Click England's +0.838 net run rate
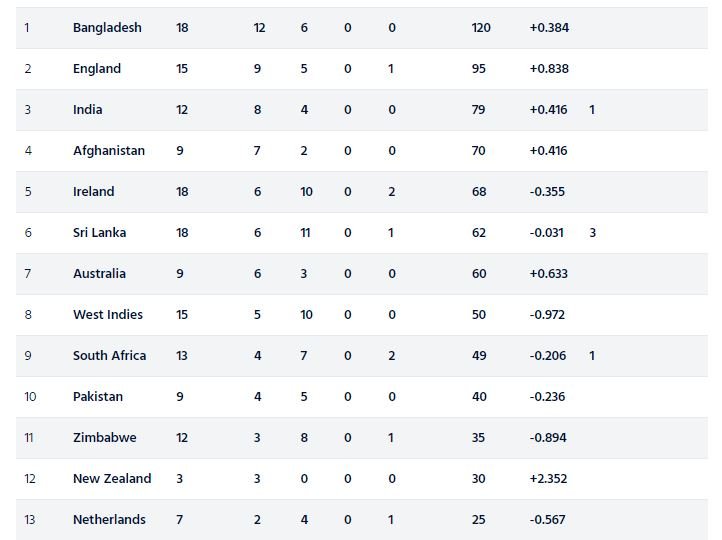 click(x=549, y=69)
